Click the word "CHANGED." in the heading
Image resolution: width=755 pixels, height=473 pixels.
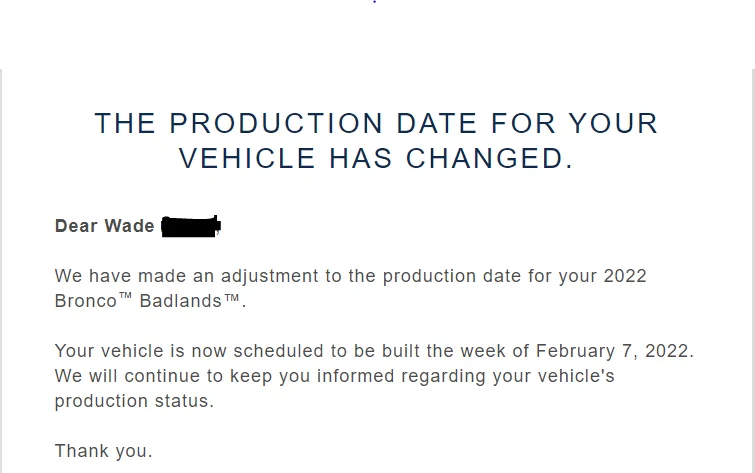point(490,158)
